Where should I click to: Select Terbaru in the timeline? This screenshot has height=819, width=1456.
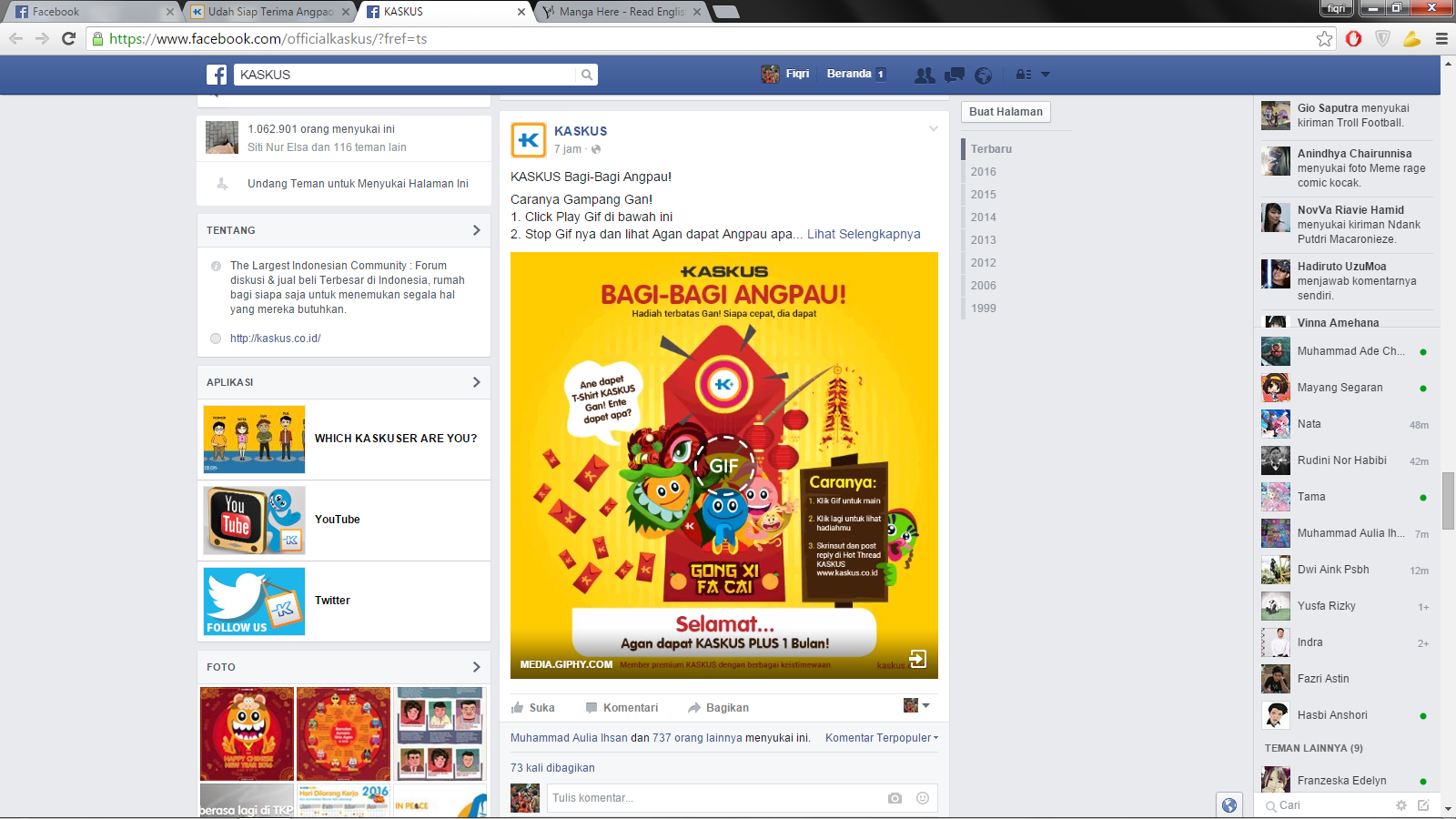991,149
